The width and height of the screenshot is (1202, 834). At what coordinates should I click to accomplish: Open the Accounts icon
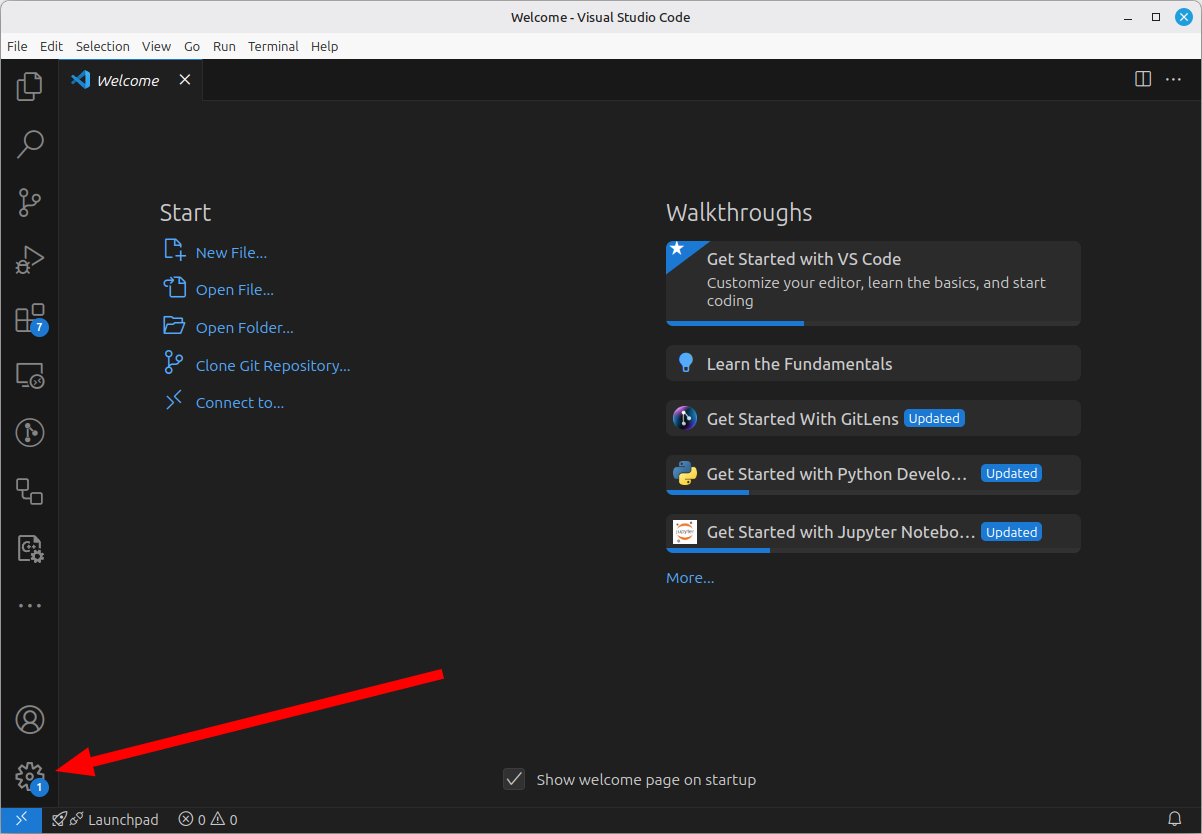click(30, 720)
